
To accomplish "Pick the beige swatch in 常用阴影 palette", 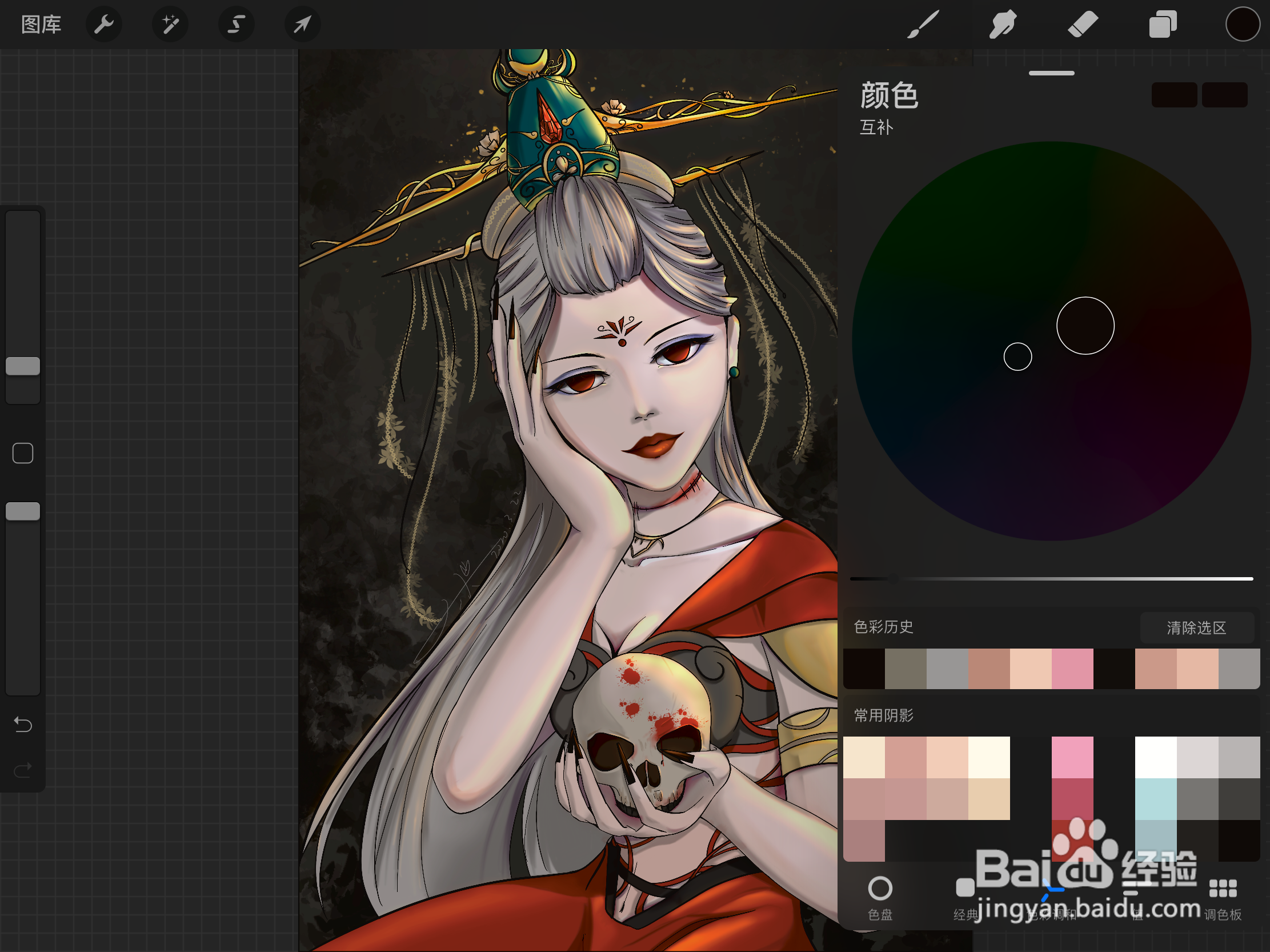I will tap(989, 799).
